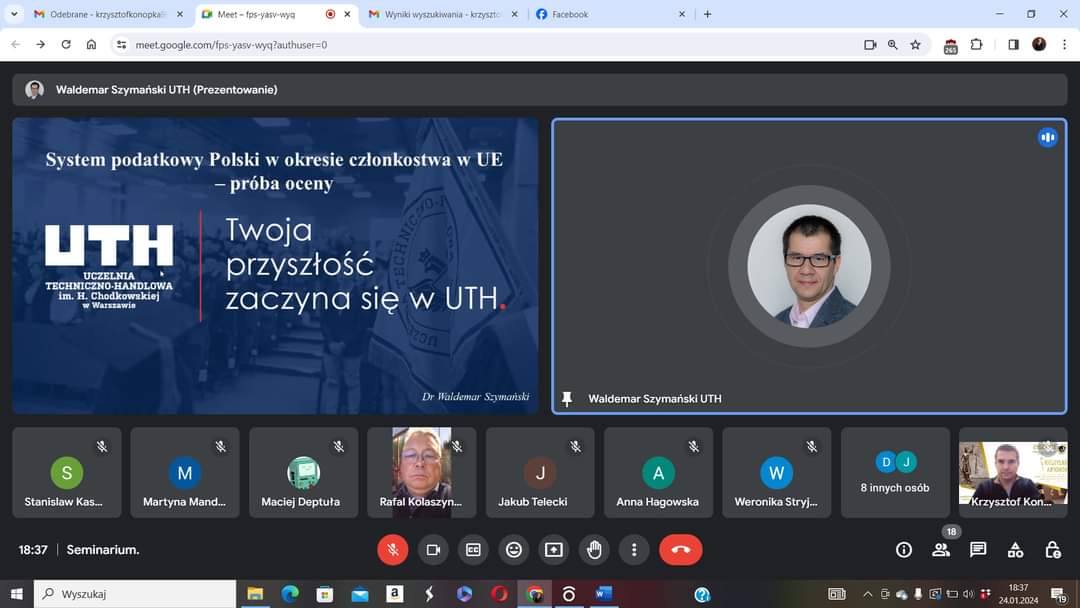Open Opera browser from taskbar
This screenshot has width=1080, height=608.
(x=499, y=594)
